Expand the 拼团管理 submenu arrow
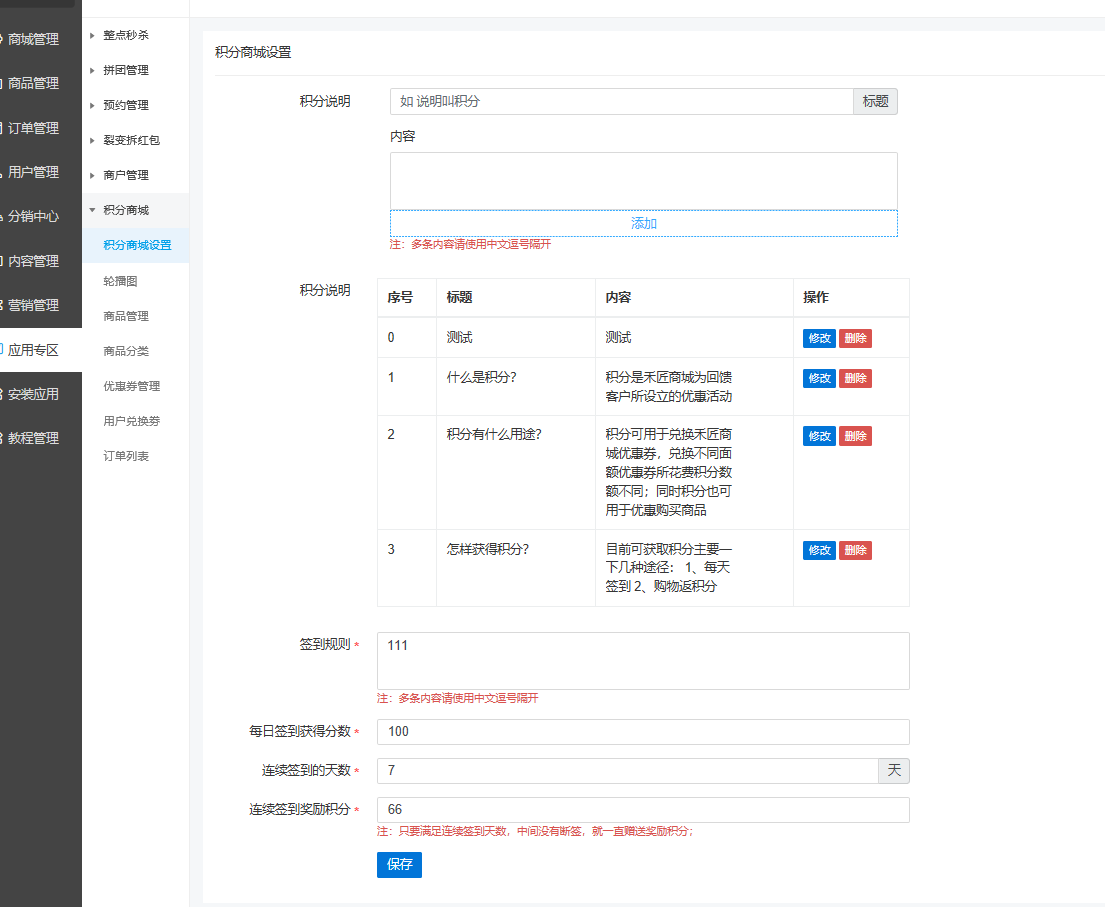1105x907 pixels. click(92, 70)
